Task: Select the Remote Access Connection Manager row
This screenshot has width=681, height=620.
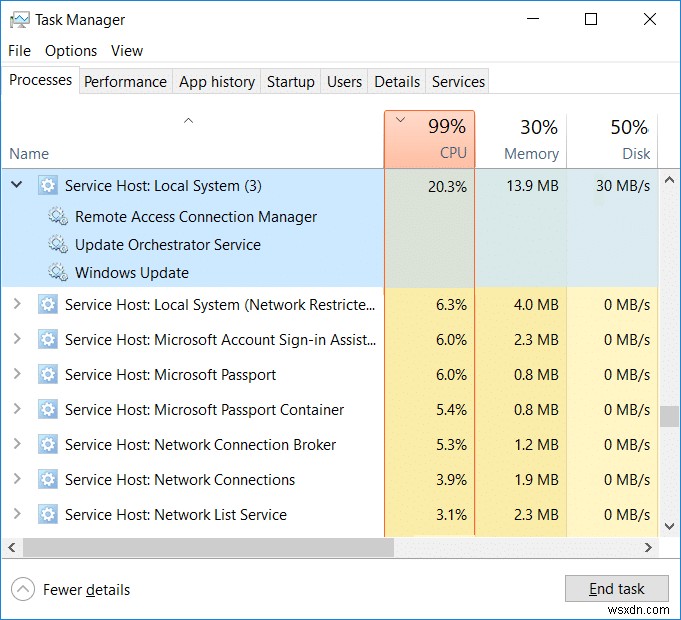Action: pyautogui.click(x=330, y=216)
